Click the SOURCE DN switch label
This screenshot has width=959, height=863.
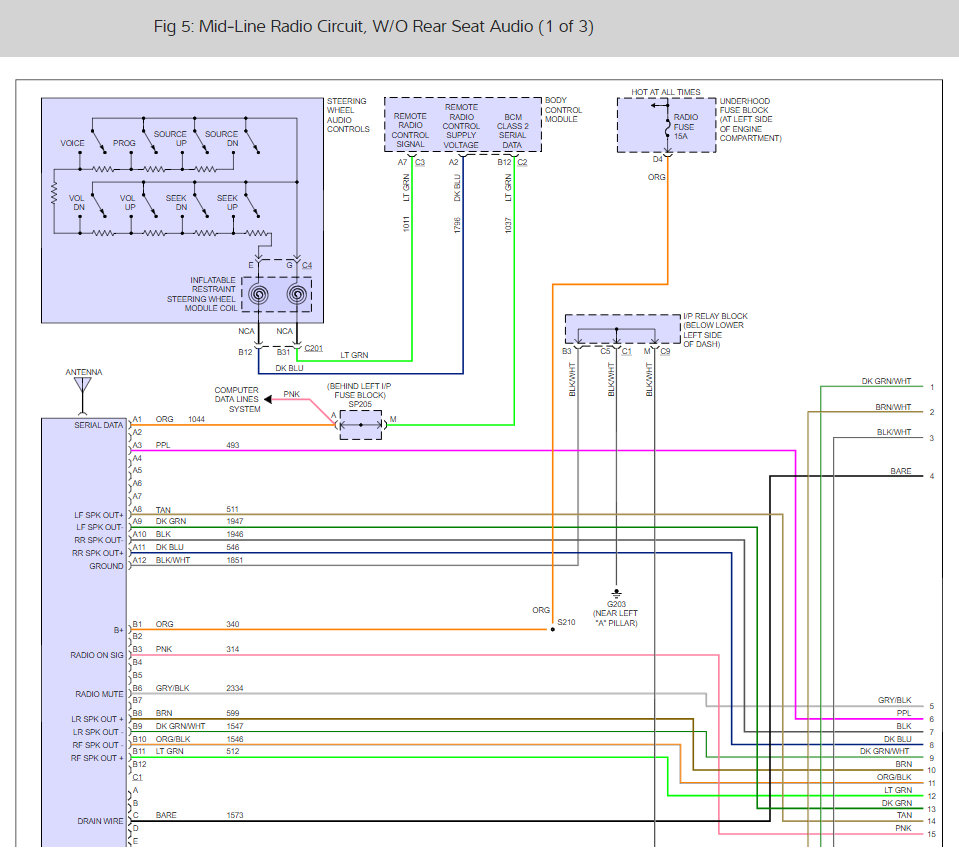click(x=221, y=138)
